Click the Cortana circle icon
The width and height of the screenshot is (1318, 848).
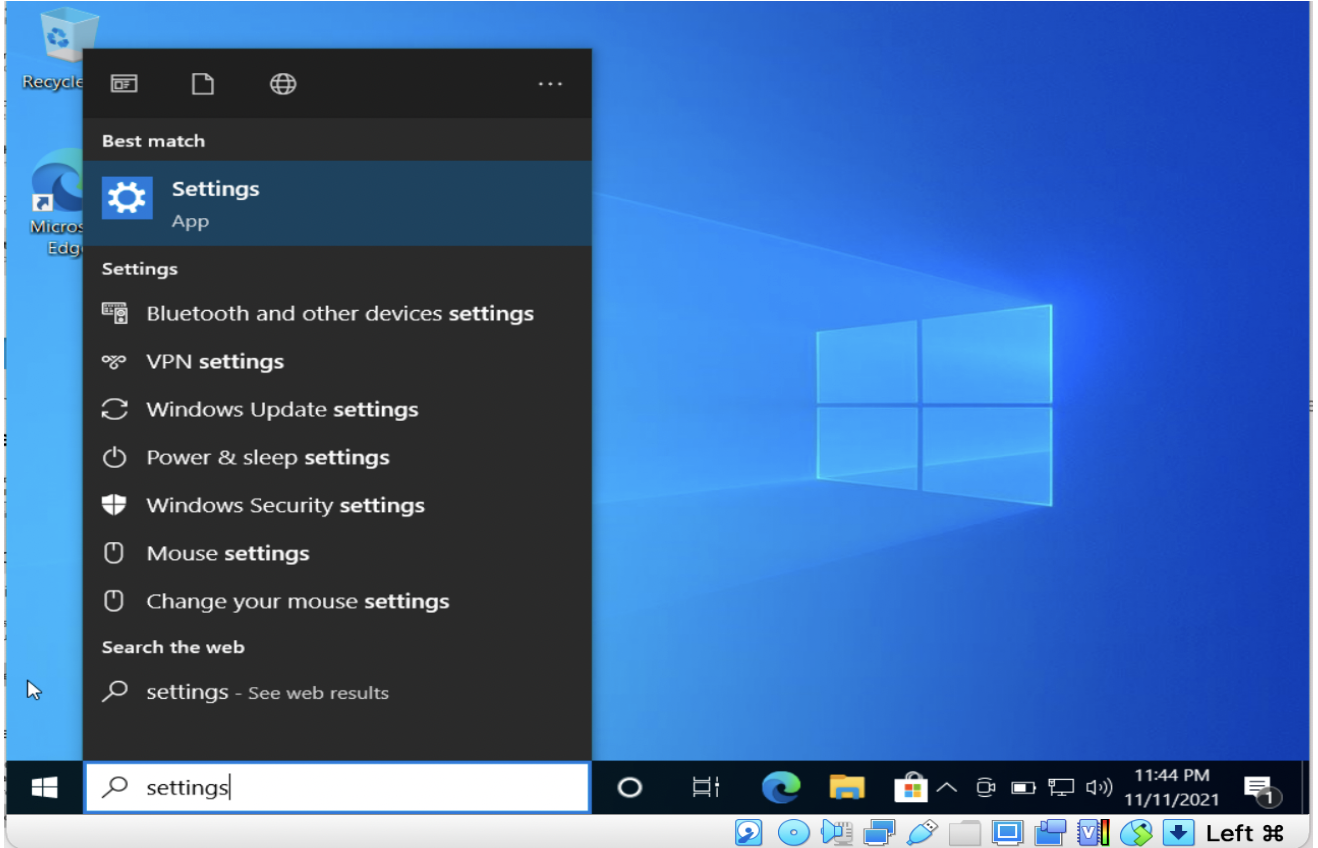pyautogui.click(x=630, y=787)
